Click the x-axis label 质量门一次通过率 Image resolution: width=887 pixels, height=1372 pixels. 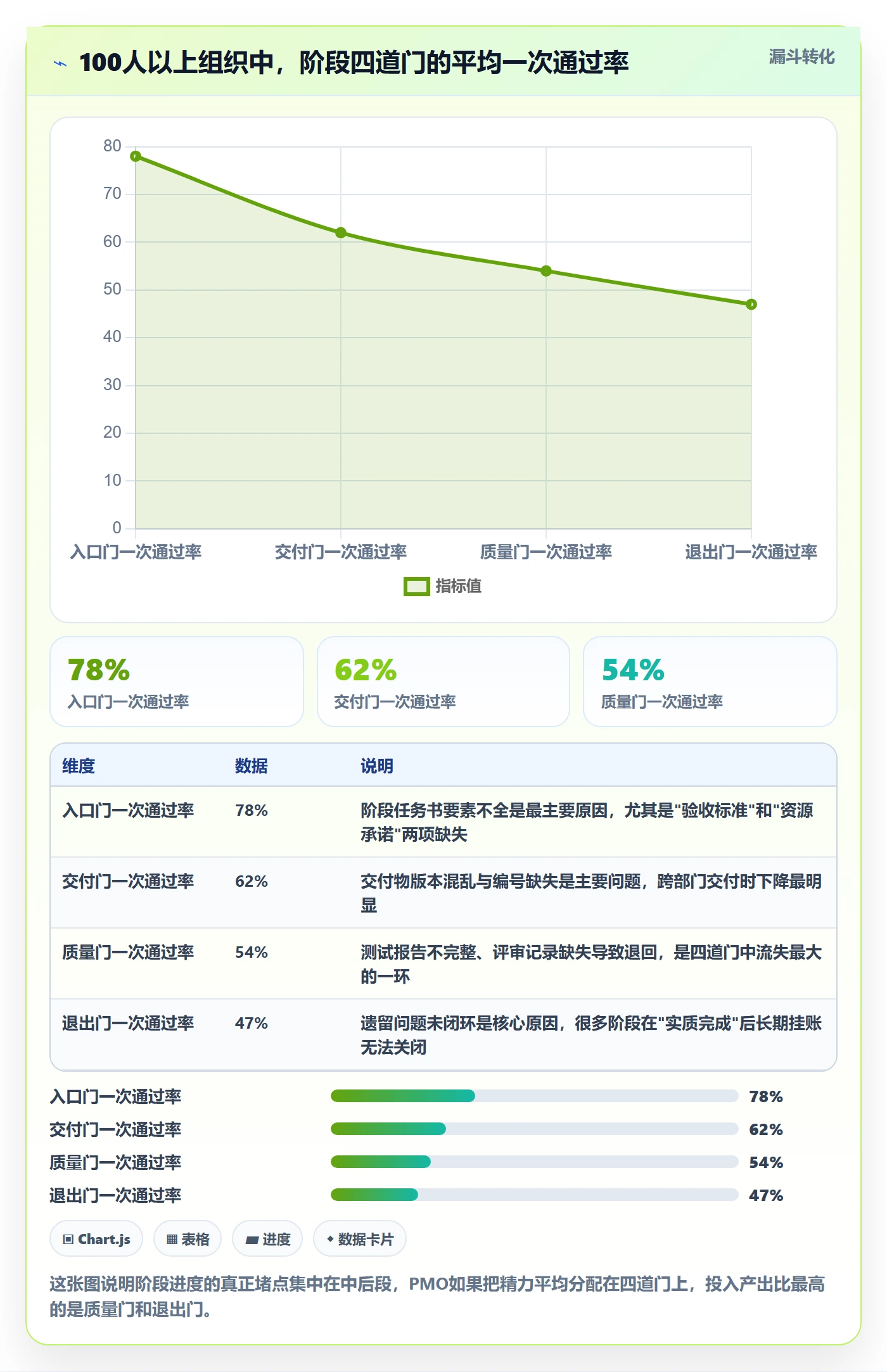pyautogui.click(x=546, y=552)
